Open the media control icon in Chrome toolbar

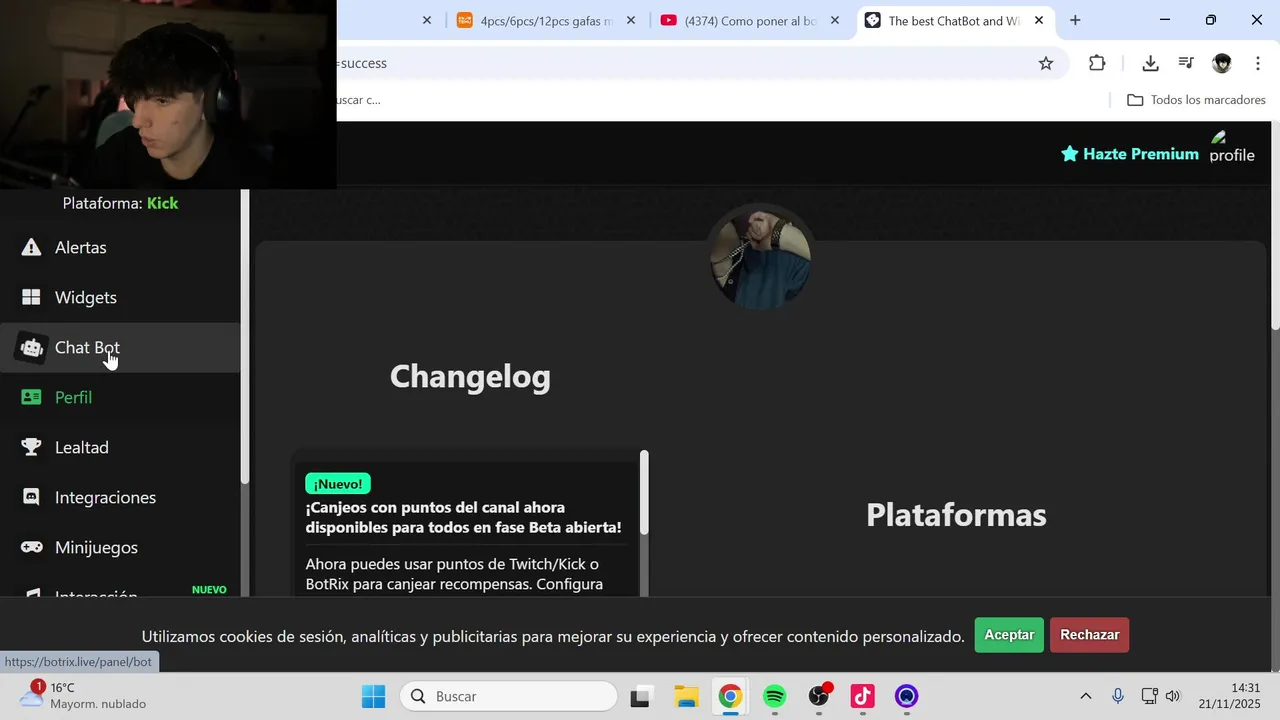point(1186,63)
